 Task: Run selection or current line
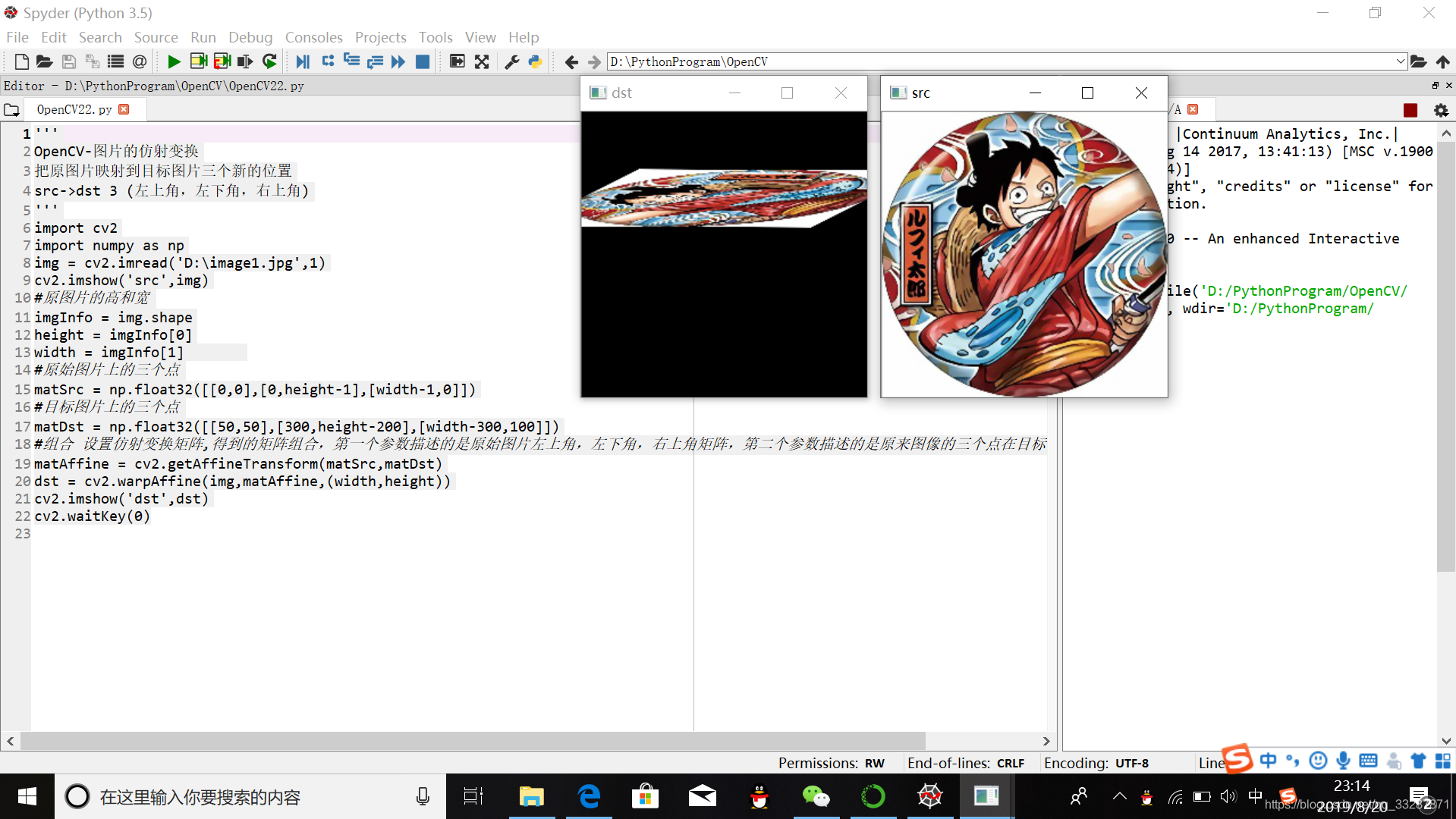click(x=245, y=61)
